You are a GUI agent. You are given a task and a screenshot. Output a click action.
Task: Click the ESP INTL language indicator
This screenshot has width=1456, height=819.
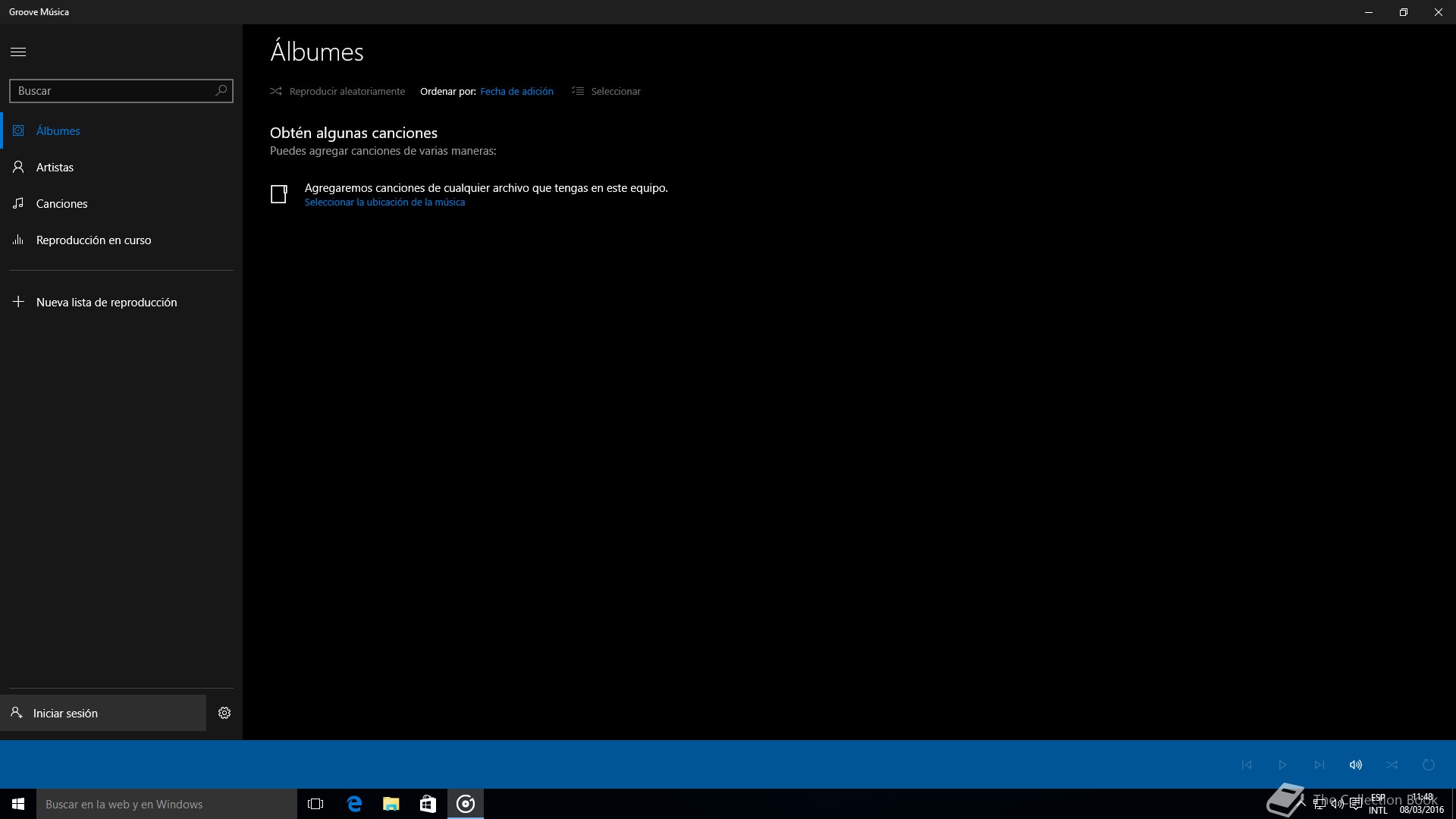[1378, 804]
